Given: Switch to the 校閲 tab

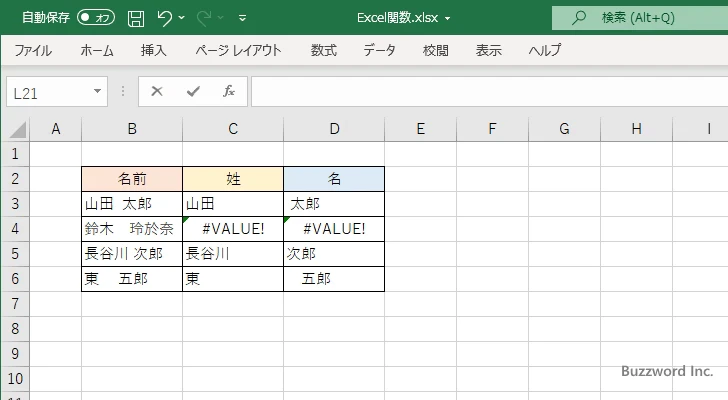Looking at the screenshot, I should pos(436,50).
